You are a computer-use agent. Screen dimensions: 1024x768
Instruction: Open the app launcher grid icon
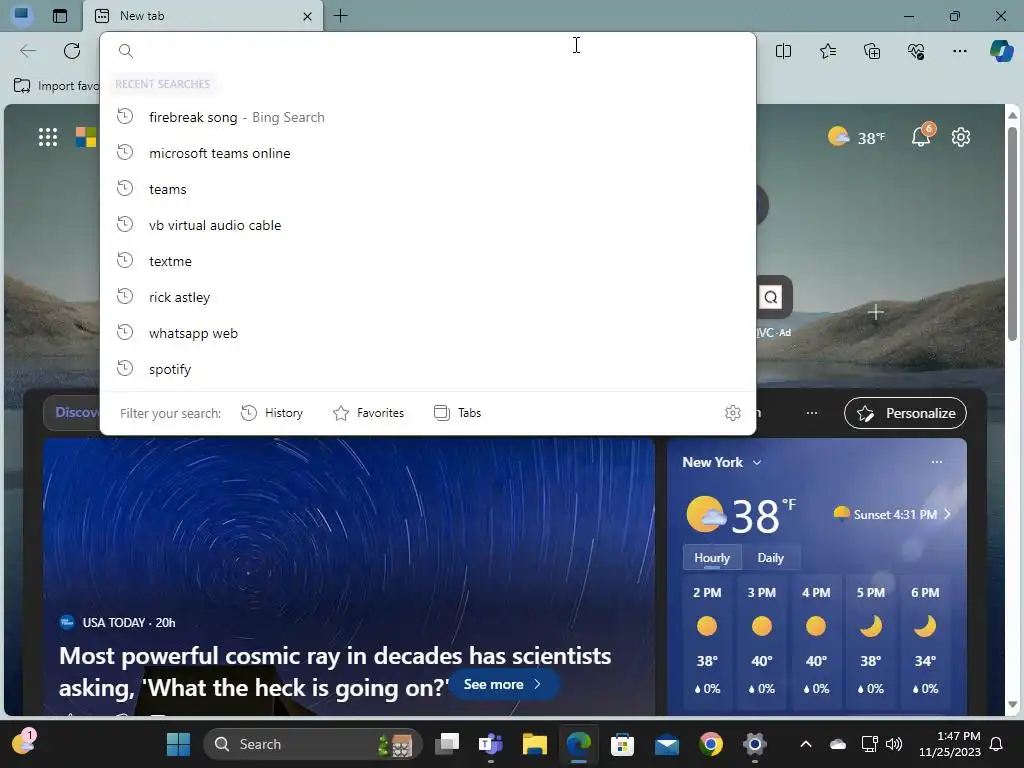48,137
